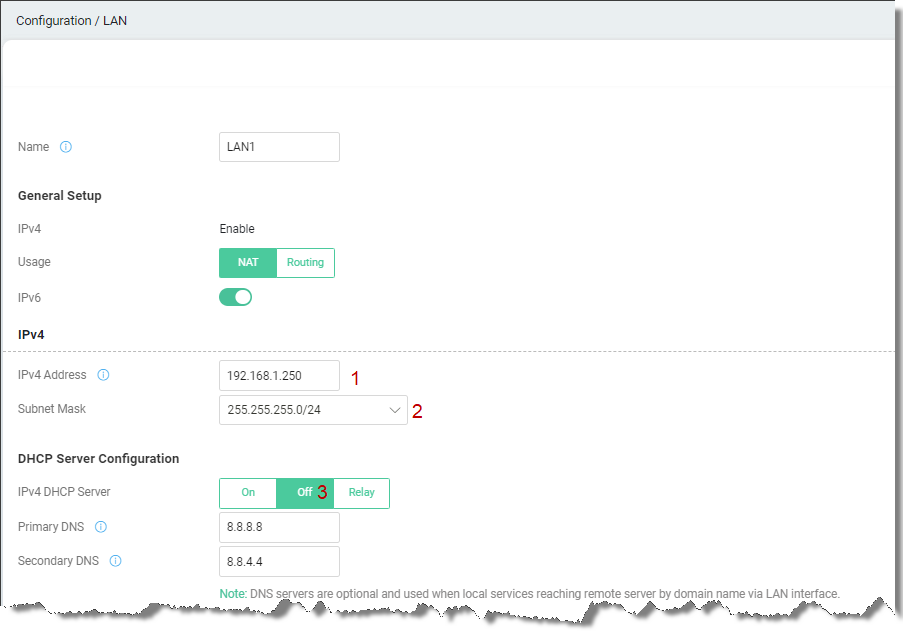Click the info icon next to IPv4 Address

103,375
